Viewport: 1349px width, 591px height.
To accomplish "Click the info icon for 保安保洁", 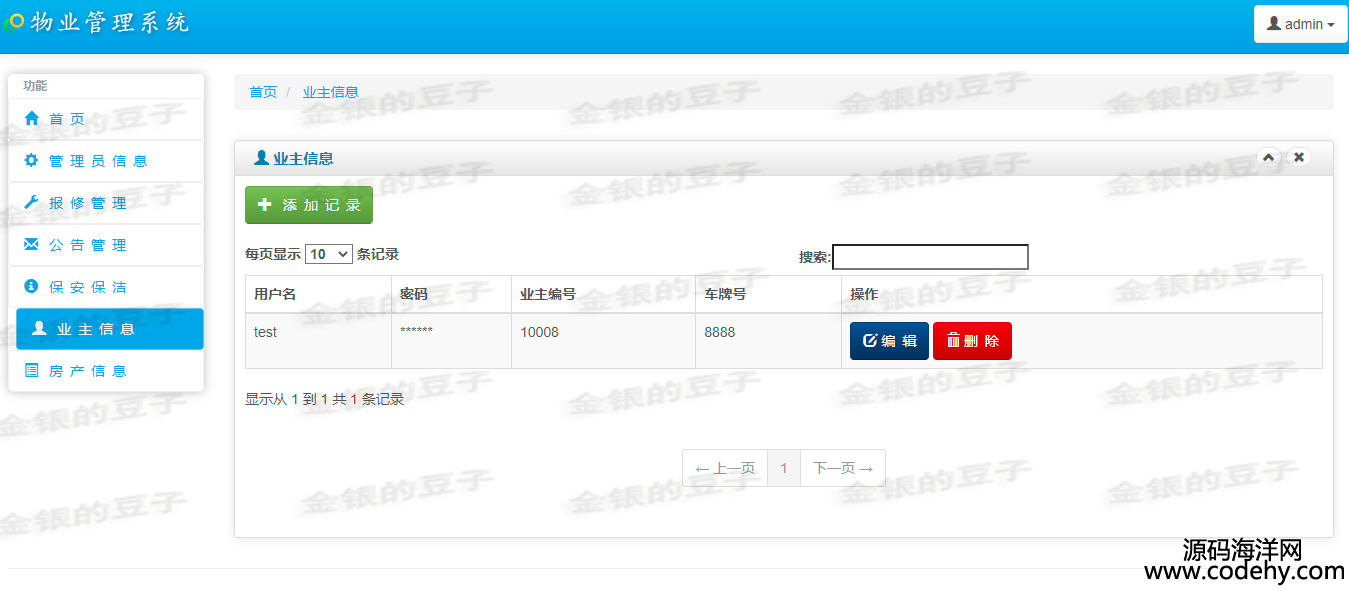I will click(32, 287).
